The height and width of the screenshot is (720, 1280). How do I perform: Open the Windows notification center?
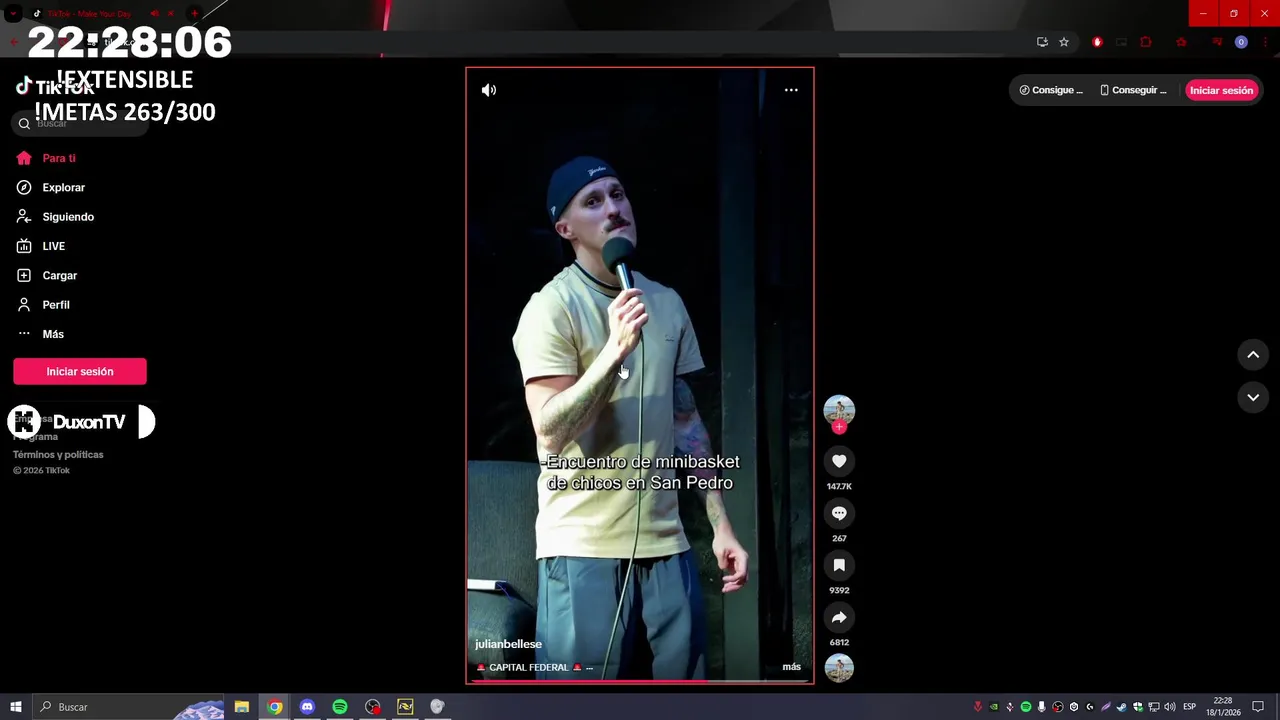[x=1258, y=707]
